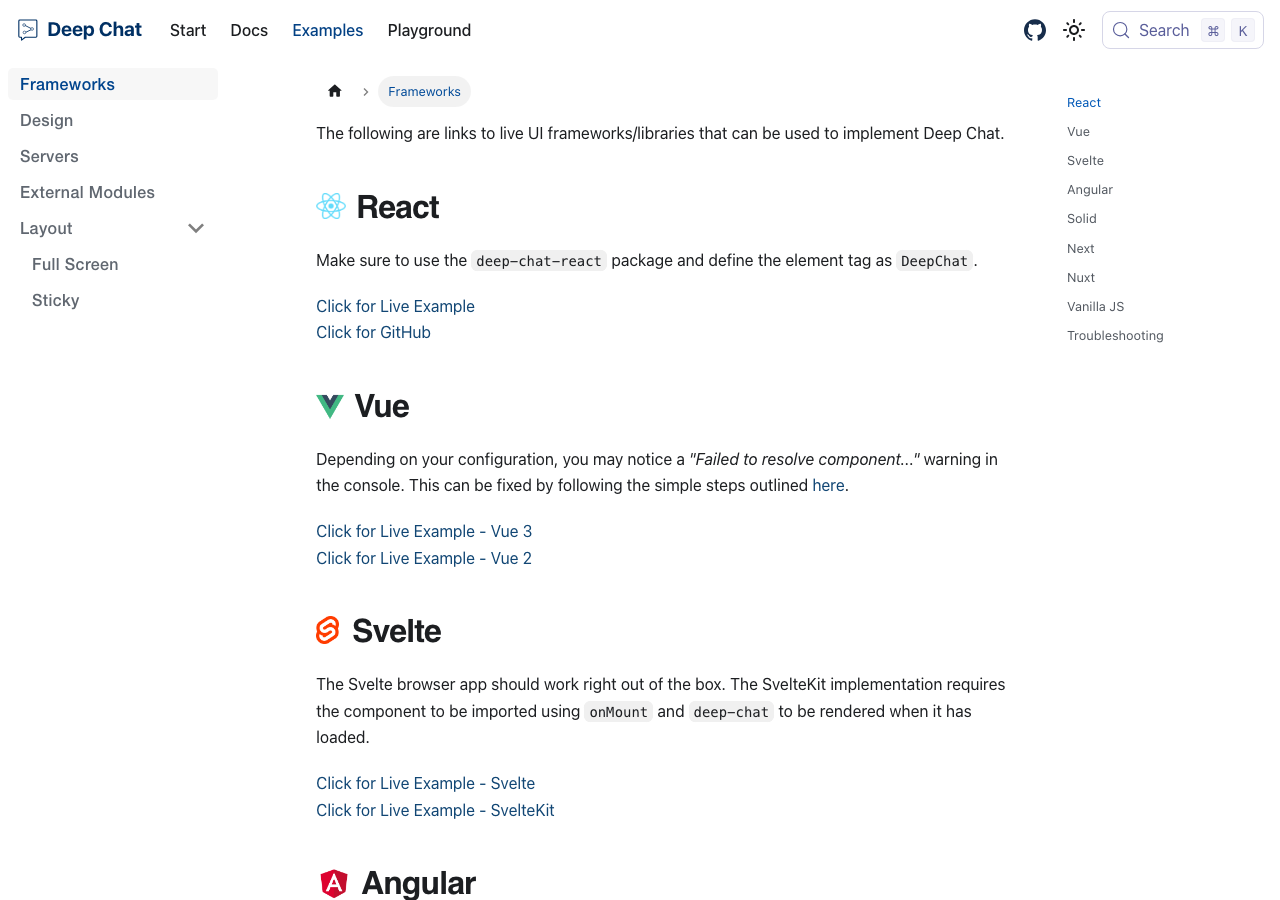Open the GitHub repository icon
The height and width of the screenshot is (900, 1280).
coord(1035,30)
